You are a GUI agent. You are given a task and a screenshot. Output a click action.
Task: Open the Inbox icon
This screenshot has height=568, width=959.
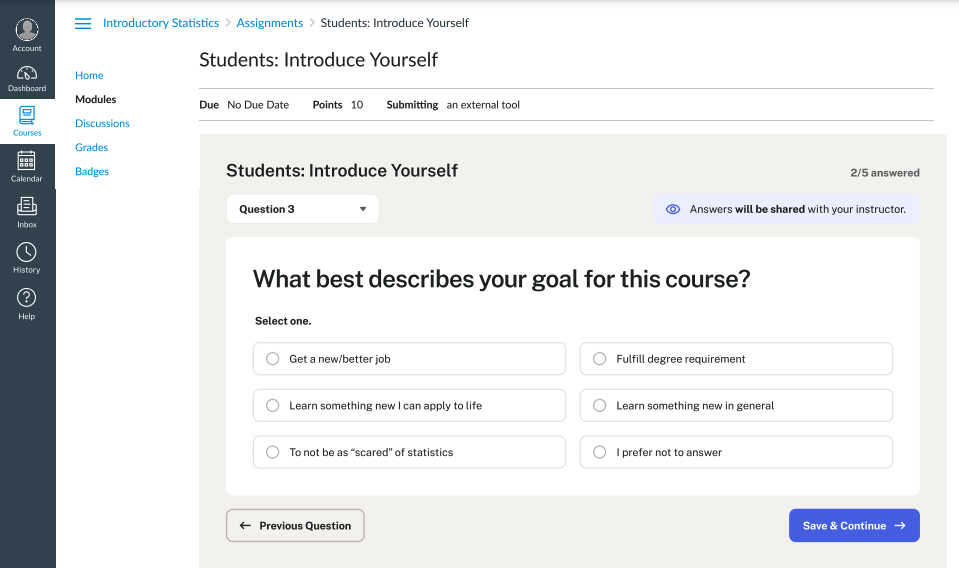click(27, 210)
